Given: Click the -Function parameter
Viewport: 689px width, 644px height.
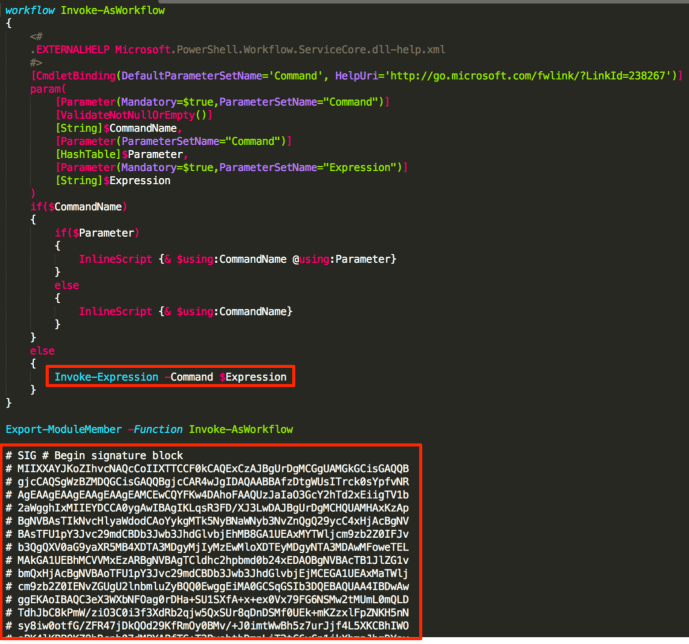Looking at the screenshot, I should click(154, 429).
